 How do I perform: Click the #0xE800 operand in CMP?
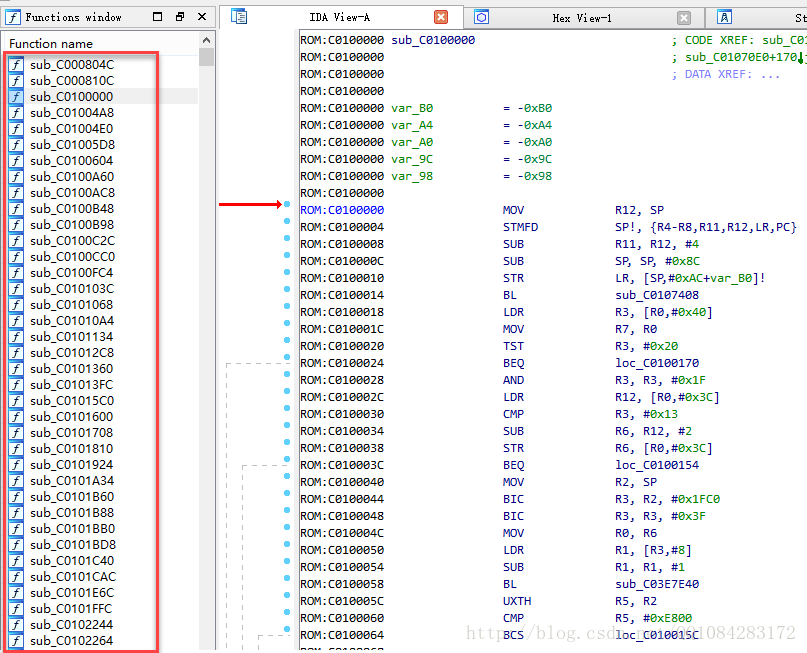(668, 617)
